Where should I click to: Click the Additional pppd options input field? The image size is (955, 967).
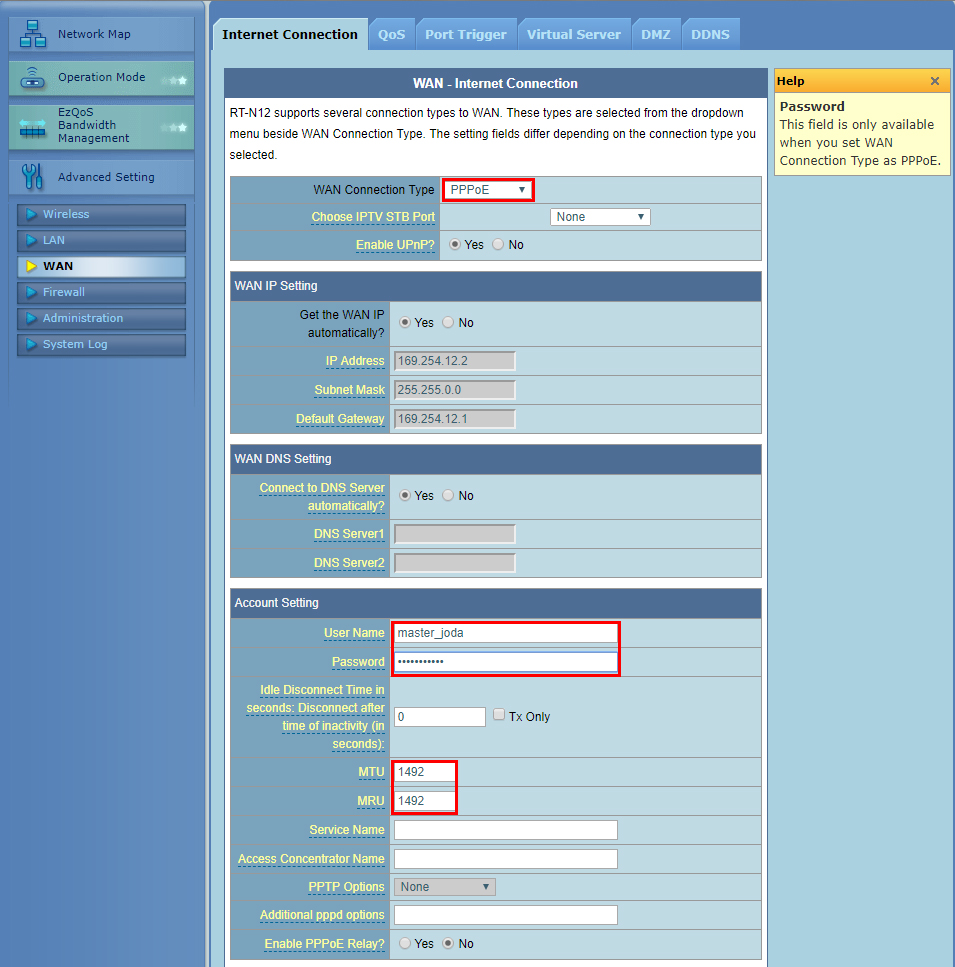506,915
